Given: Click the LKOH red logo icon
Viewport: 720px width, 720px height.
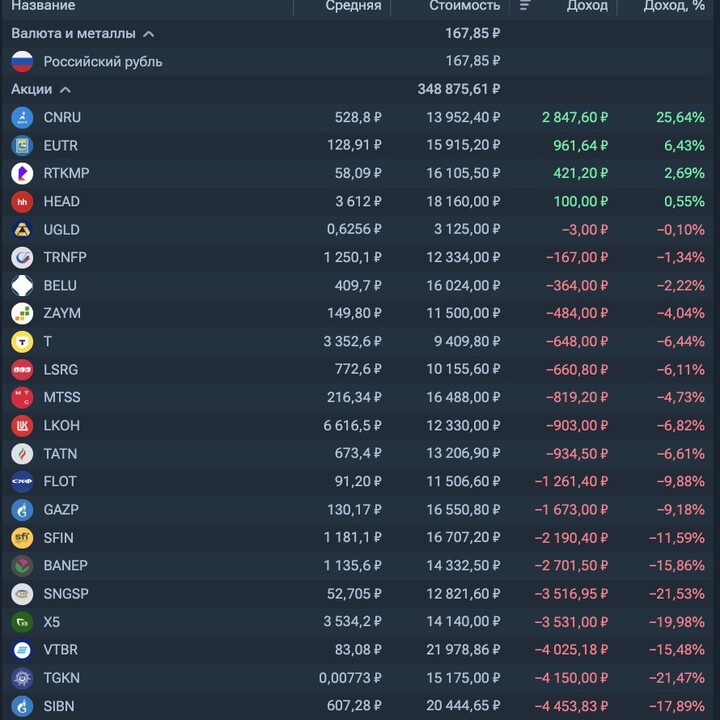Looking at the screenshot, I should click(22, 426).
